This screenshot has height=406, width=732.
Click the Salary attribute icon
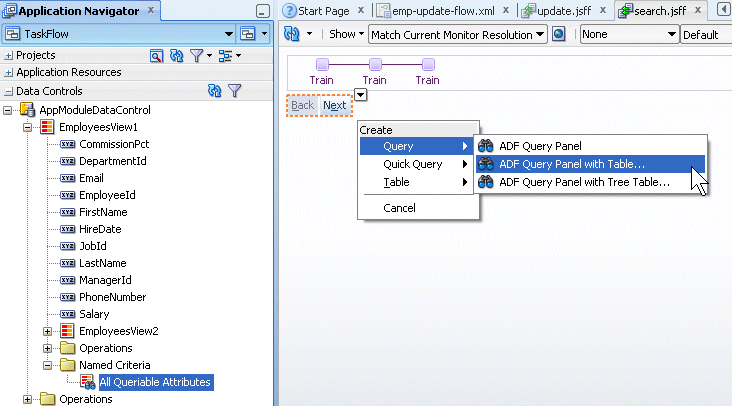click(x=68, y=314)
